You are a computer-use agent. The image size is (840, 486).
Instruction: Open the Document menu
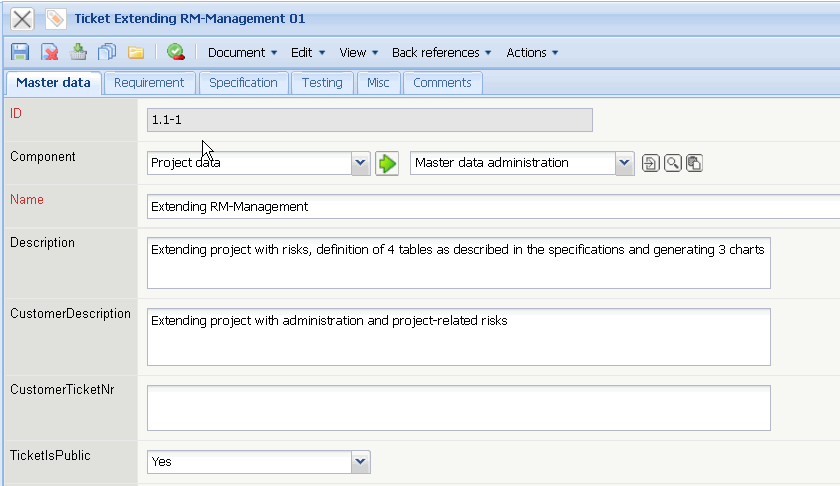click(x=242, y=52)
